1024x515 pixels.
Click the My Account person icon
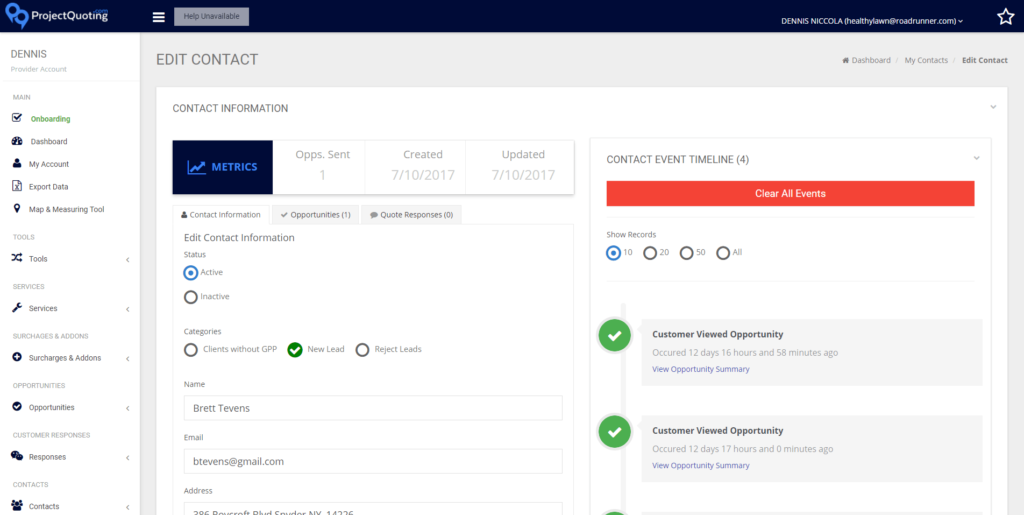(x=17, y=163)
